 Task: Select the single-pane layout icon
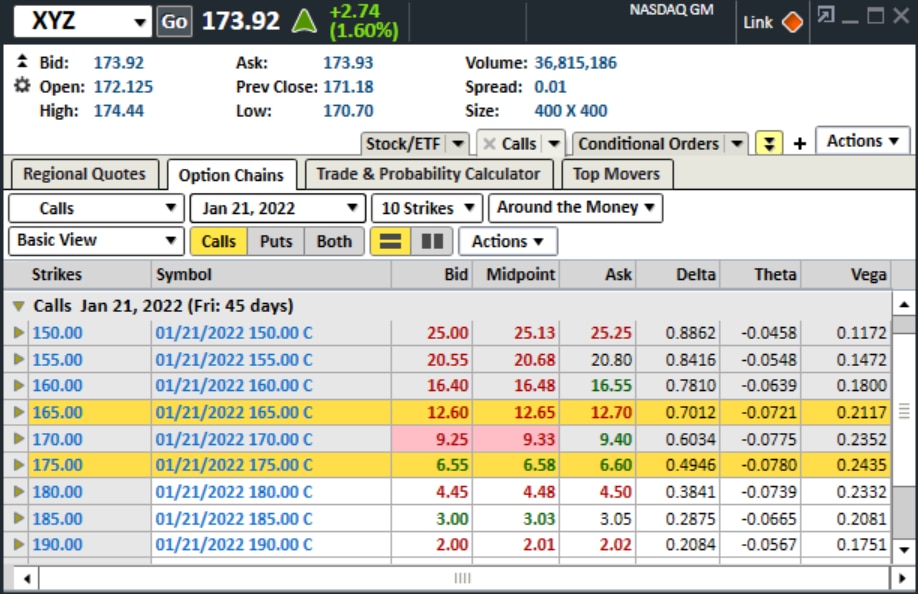(x=389, y=241)
